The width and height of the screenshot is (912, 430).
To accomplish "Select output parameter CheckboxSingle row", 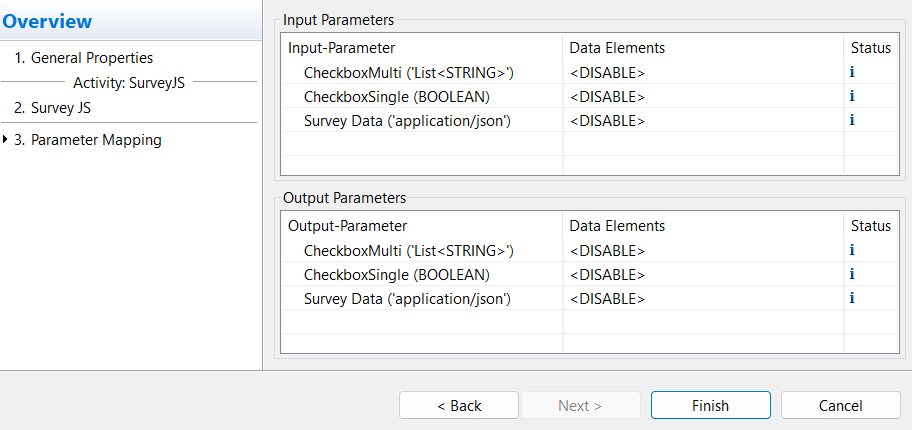I will click(x=590, y=274).
